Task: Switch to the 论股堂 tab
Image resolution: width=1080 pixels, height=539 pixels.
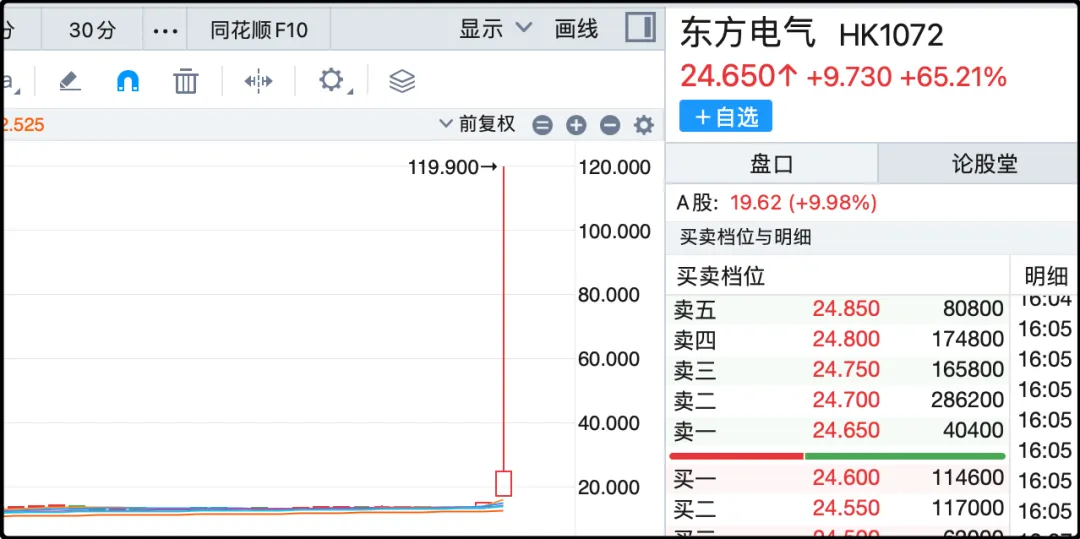Action: coord(983,163)
